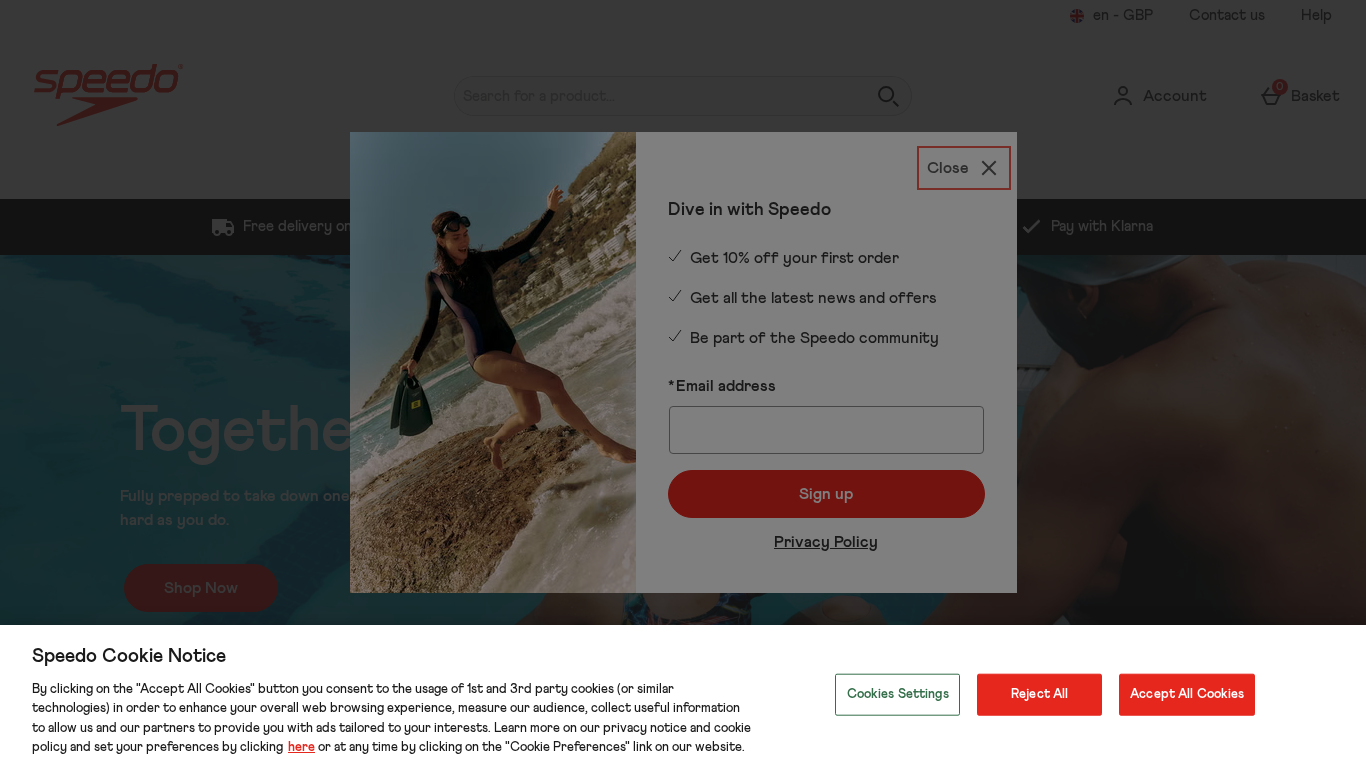Close the Dive in with Speedo popup

[964, 168]
